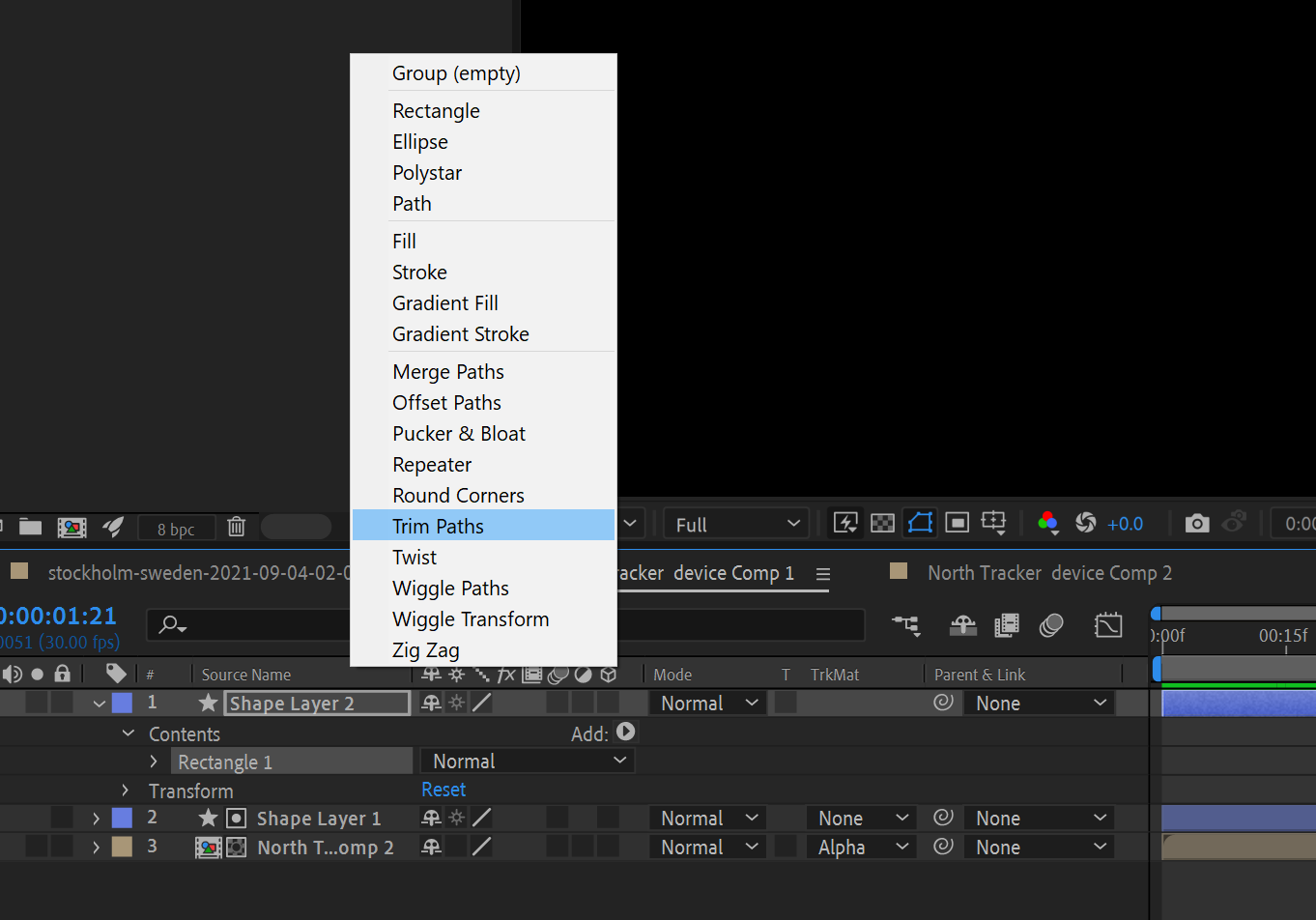Toggle Shape Layer 1 video visibility box
This screenshot has height=920, width=1316.
[12, 819]
